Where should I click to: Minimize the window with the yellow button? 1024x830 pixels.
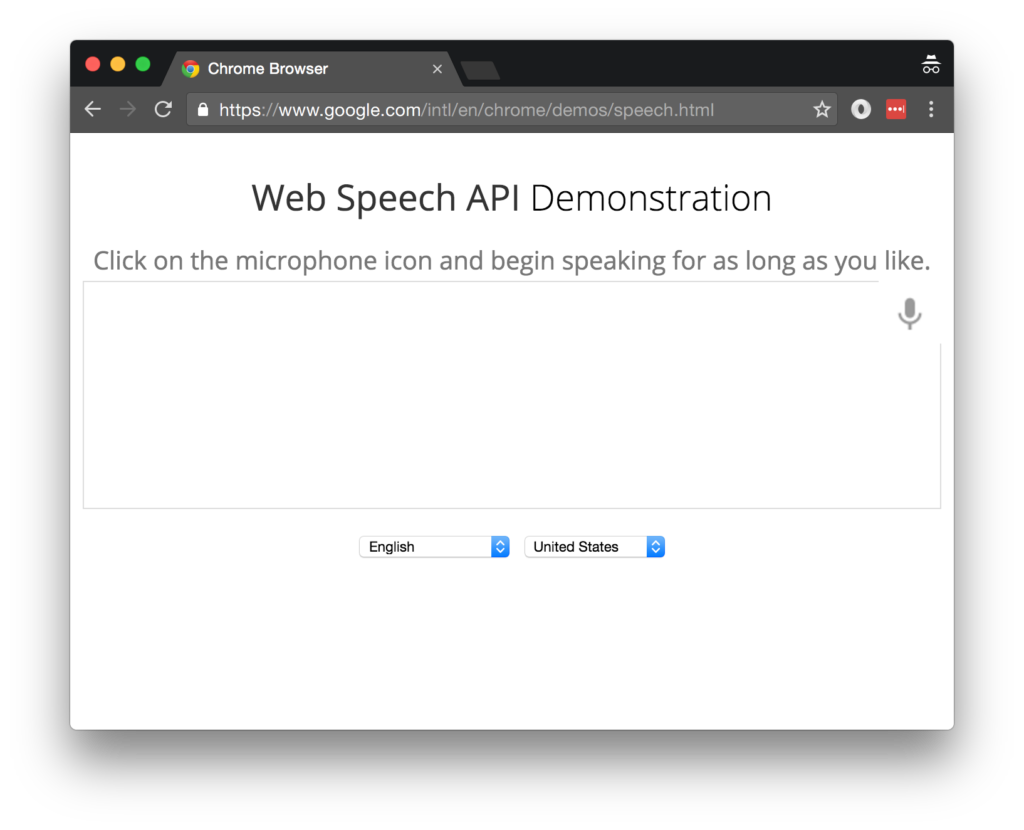tap(118, 64)
